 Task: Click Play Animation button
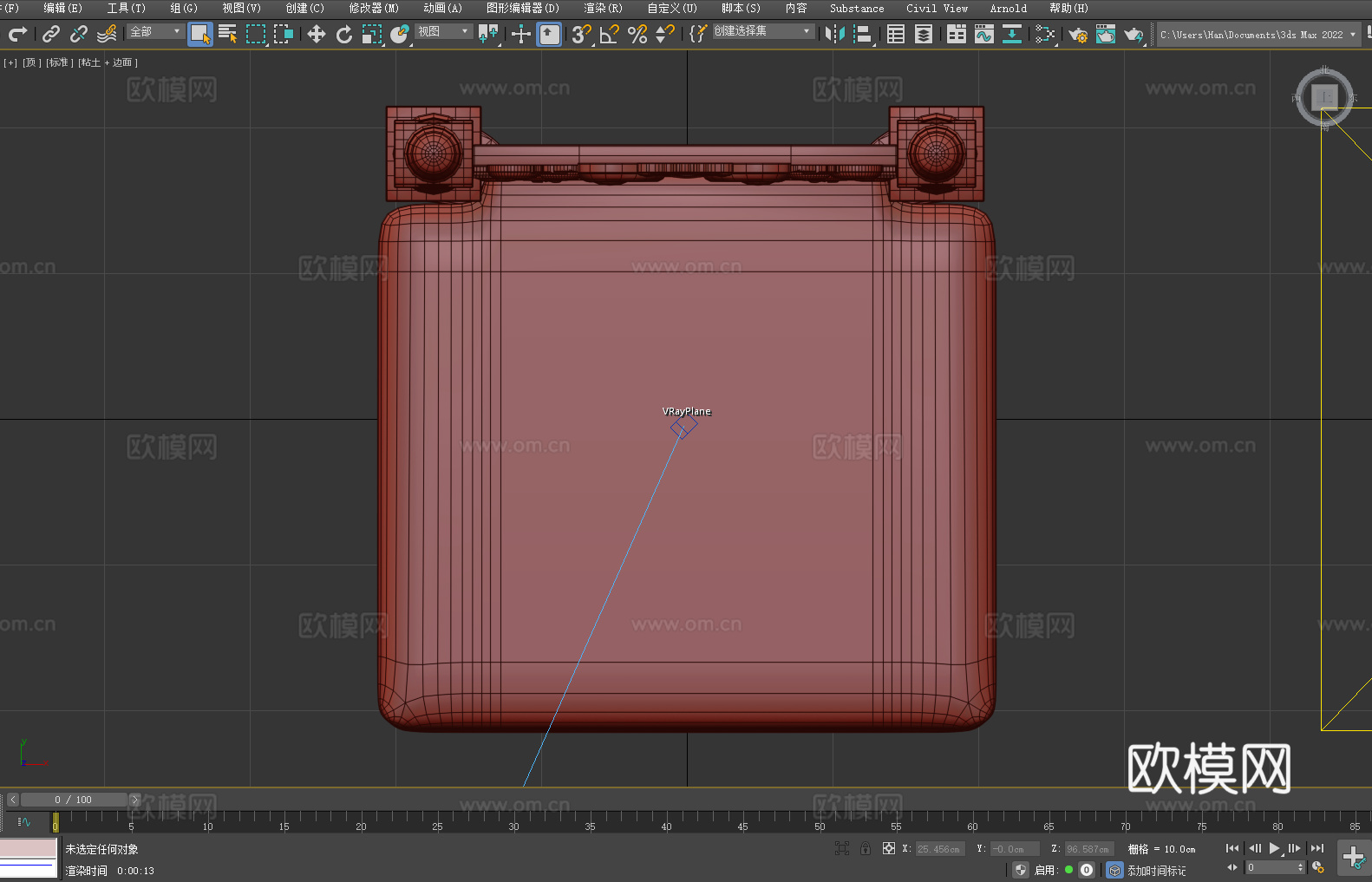1275,848
